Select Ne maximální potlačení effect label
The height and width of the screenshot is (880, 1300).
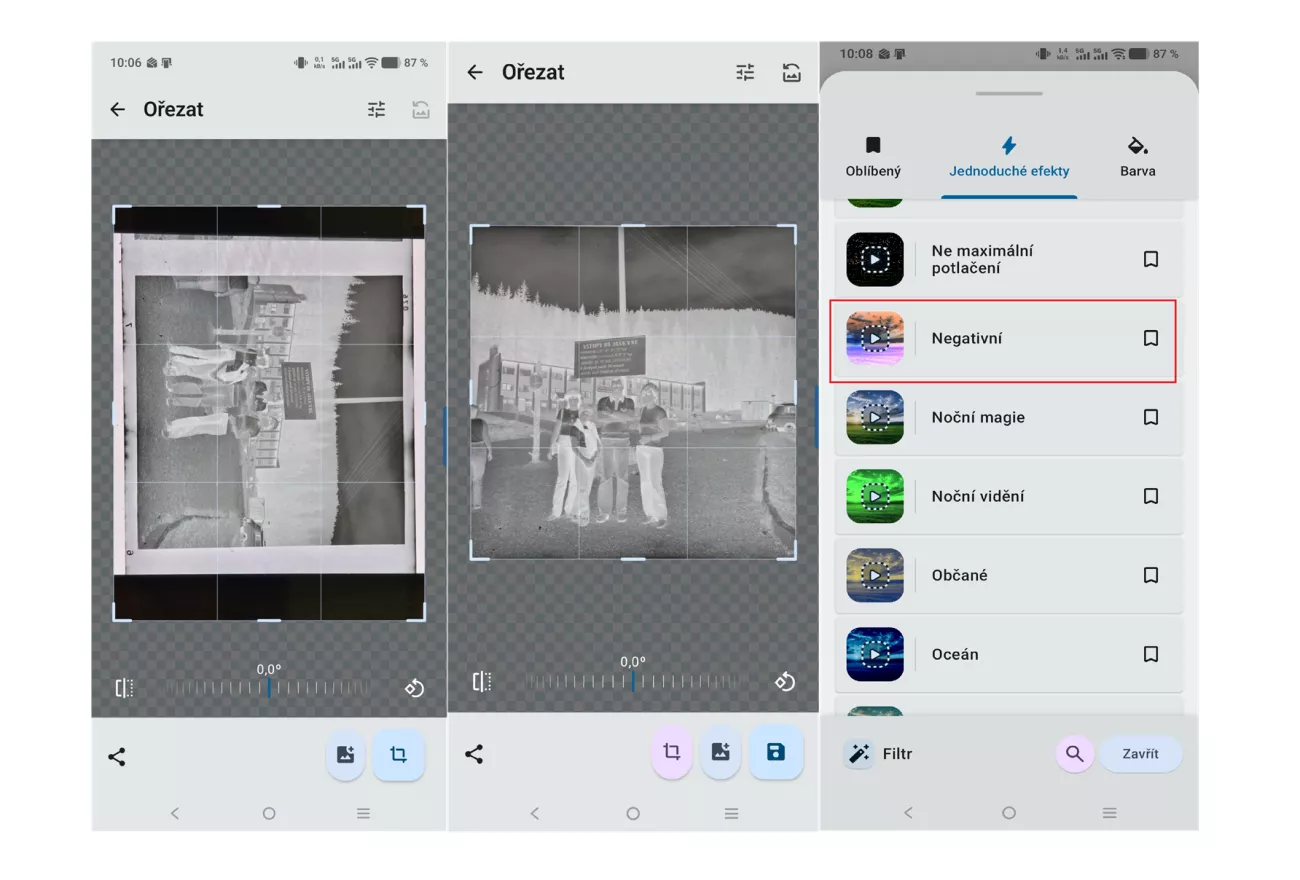[x=982, y=260]
